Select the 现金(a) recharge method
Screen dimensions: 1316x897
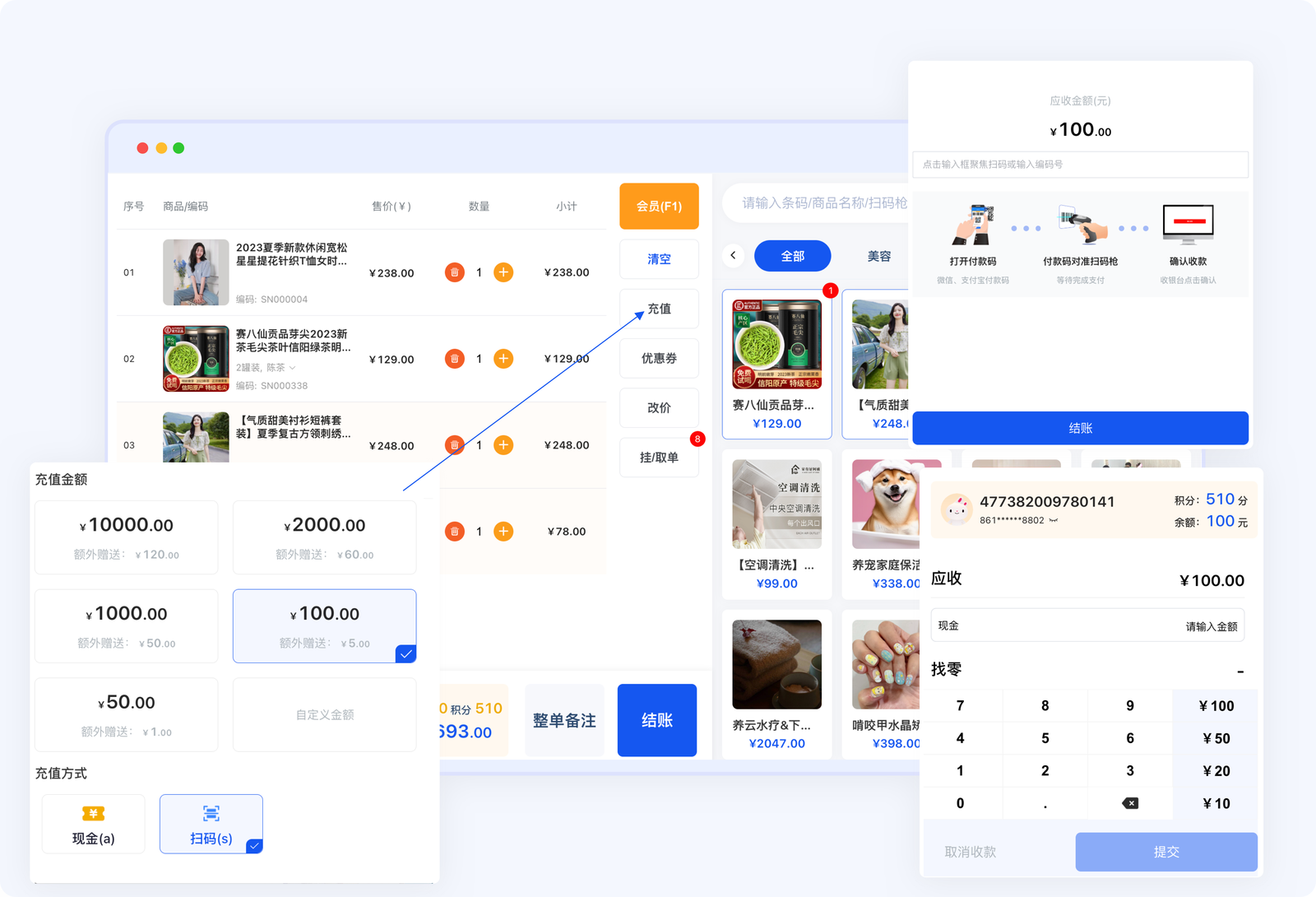tap(93, 823)
